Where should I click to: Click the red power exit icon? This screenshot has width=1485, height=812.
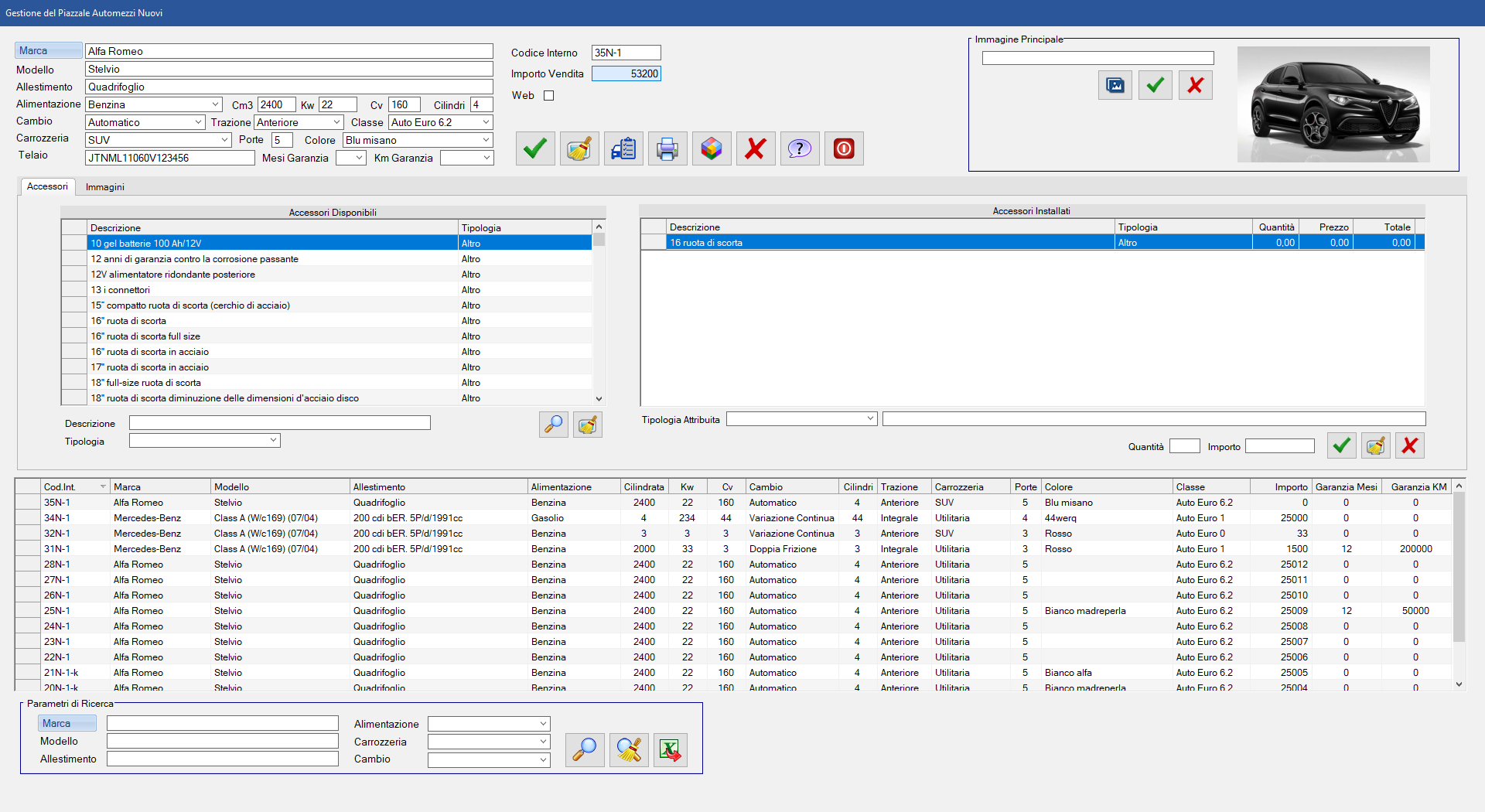(843, 148)
